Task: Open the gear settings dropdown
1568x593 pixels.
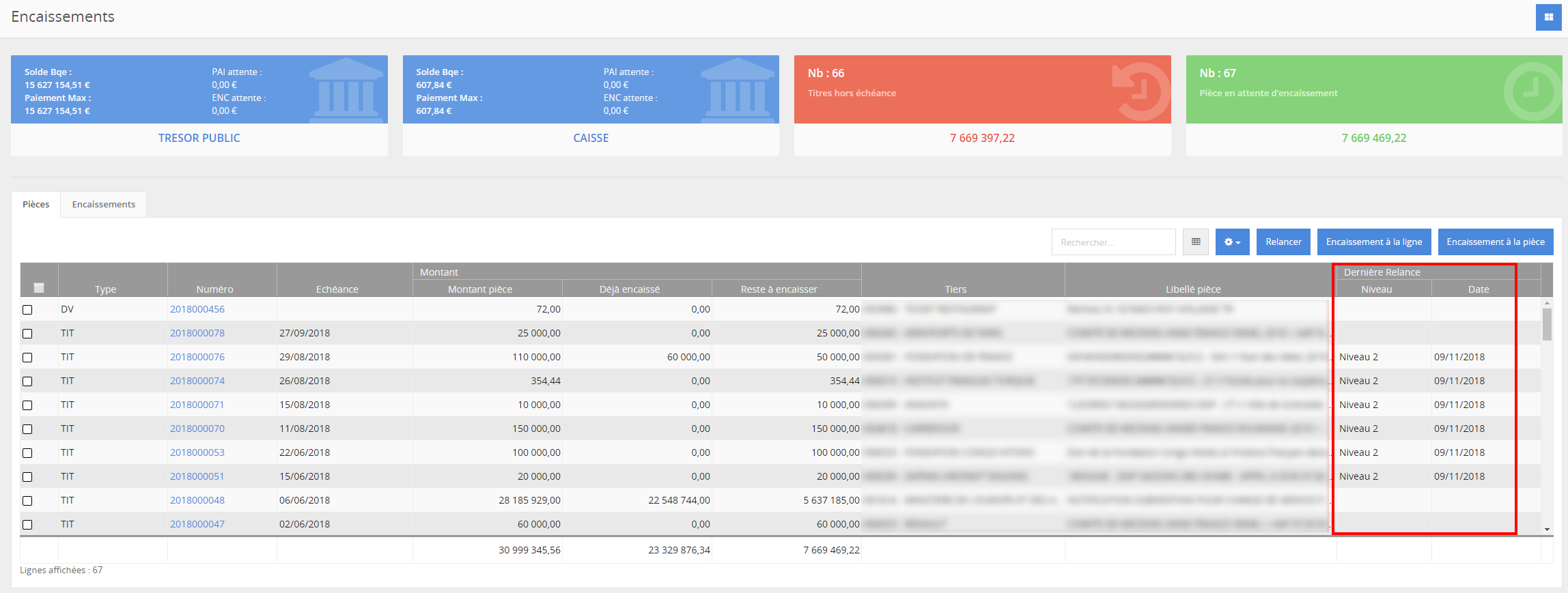Action: coord(1232,242)
